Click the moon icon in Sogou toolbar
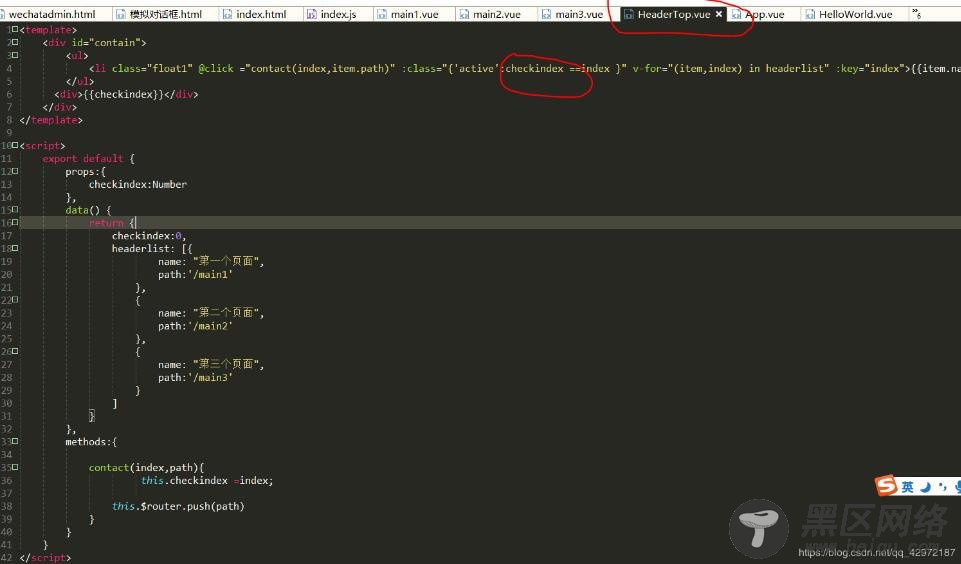 pyautogui.click(x=925, y=487)
